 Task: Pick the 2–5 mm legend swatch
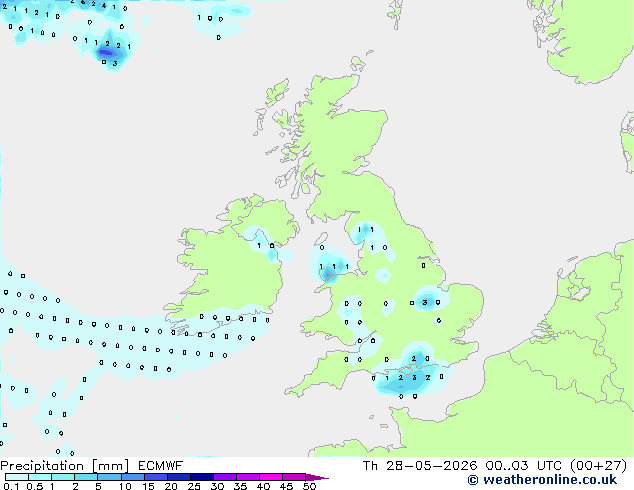[86, 477]
